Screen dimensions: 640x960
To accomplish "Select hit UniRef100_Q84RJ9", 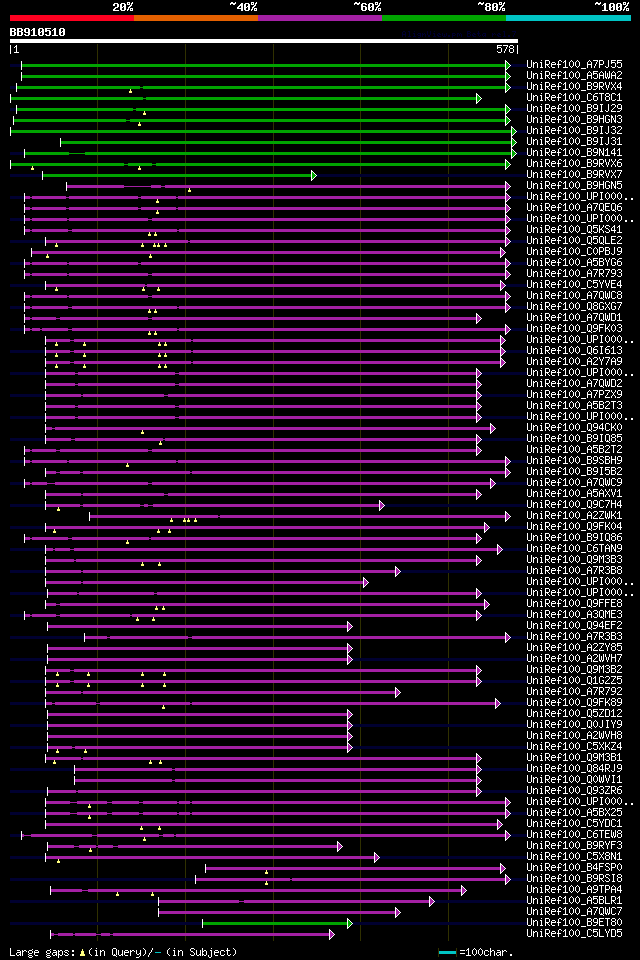I will click(574, 770).
